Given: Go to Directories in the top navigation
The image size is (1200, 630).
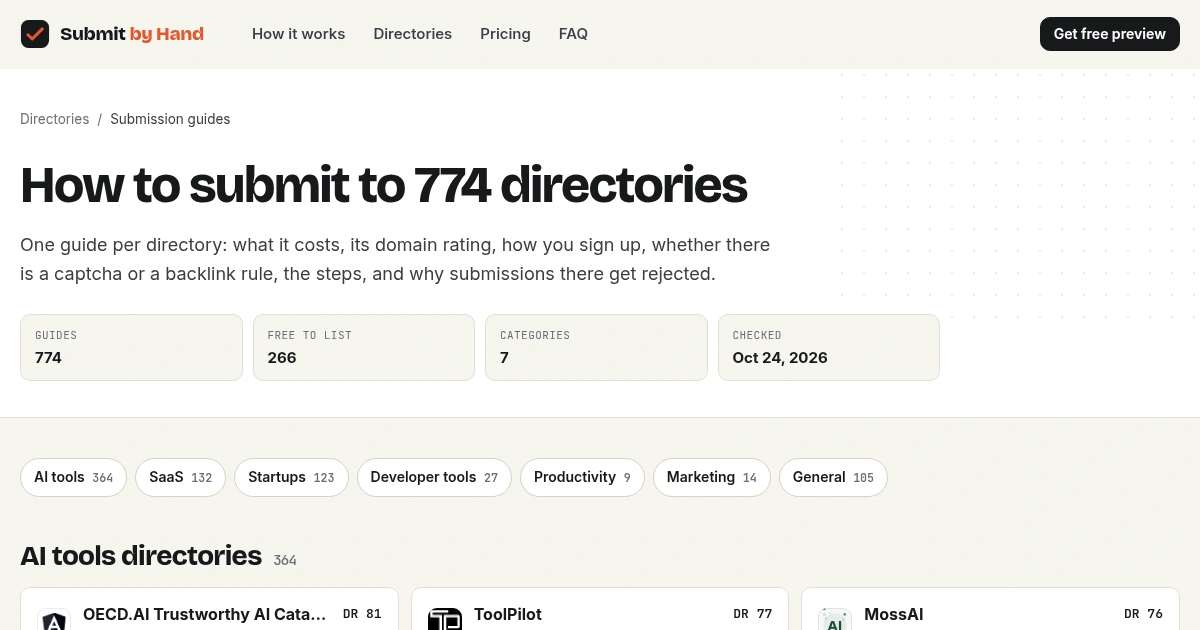Looking at the screenshot, I should point(412,34).
